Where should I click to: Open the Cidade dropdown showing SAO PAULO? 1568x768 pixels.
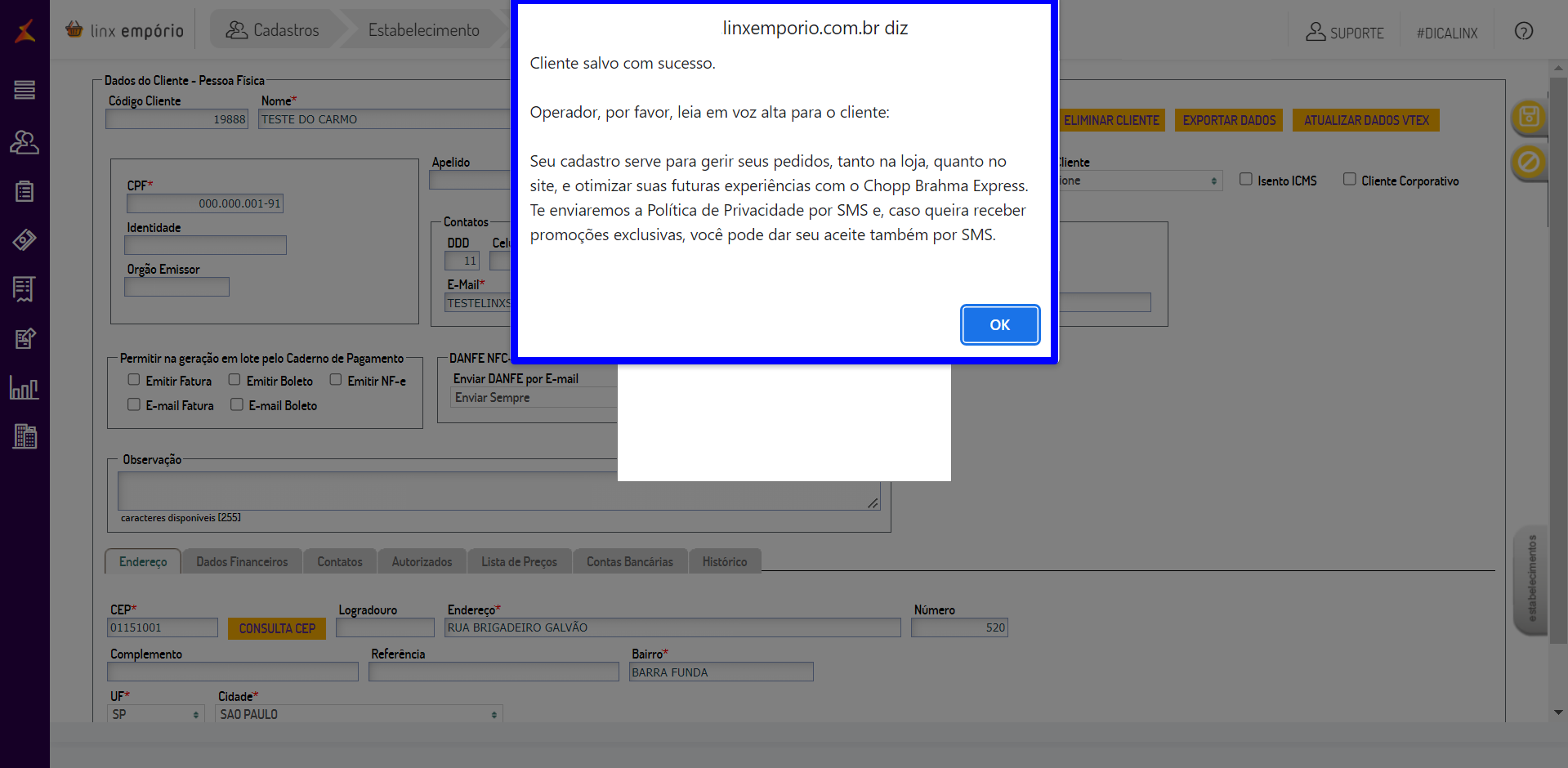pyautogui.click(x=359, y=714)
